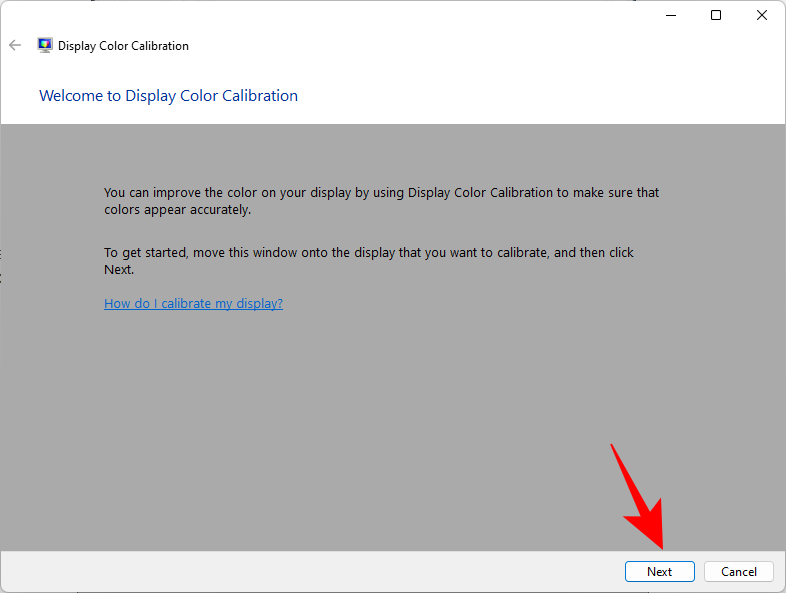Click the phrase 'colors appear accurately' in the description

pyautogui.click(x=177, y=210)
